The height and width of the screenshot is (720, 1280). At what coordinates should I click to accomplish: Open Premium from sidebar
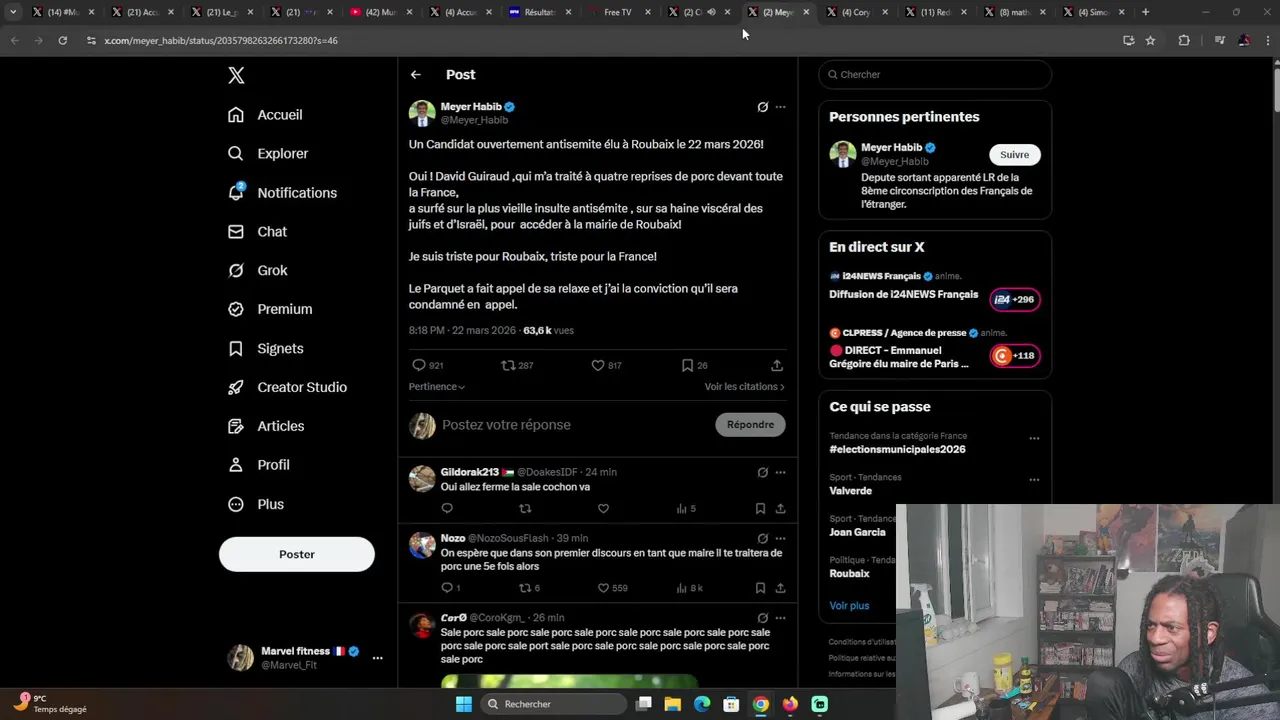271,310
